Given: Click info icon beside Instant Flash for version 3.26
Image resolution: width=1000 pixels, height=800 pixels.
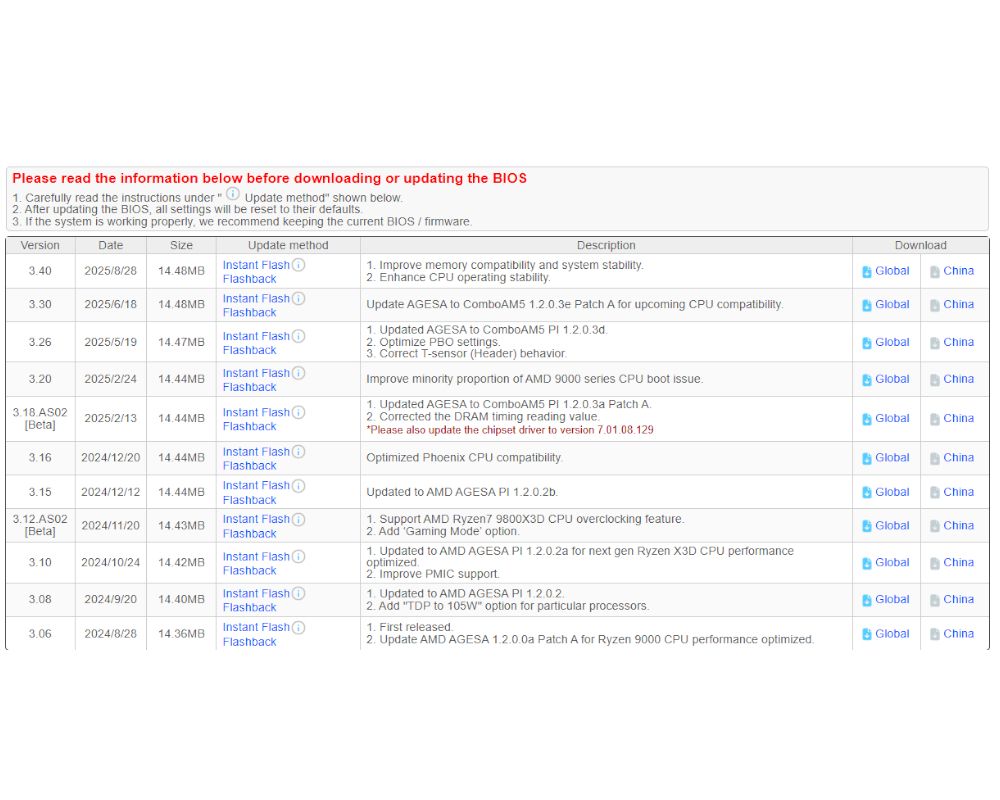Looking at the screenshot, I should (x=299, y=336).
